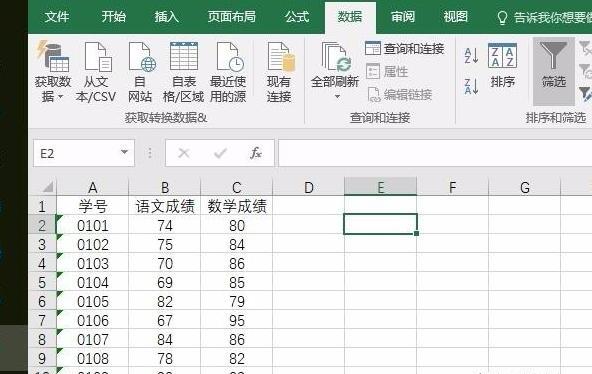Select the cell with 80 in 数学成绩
Viewport: 592px width, 374px height.
[x=237, y=225]
